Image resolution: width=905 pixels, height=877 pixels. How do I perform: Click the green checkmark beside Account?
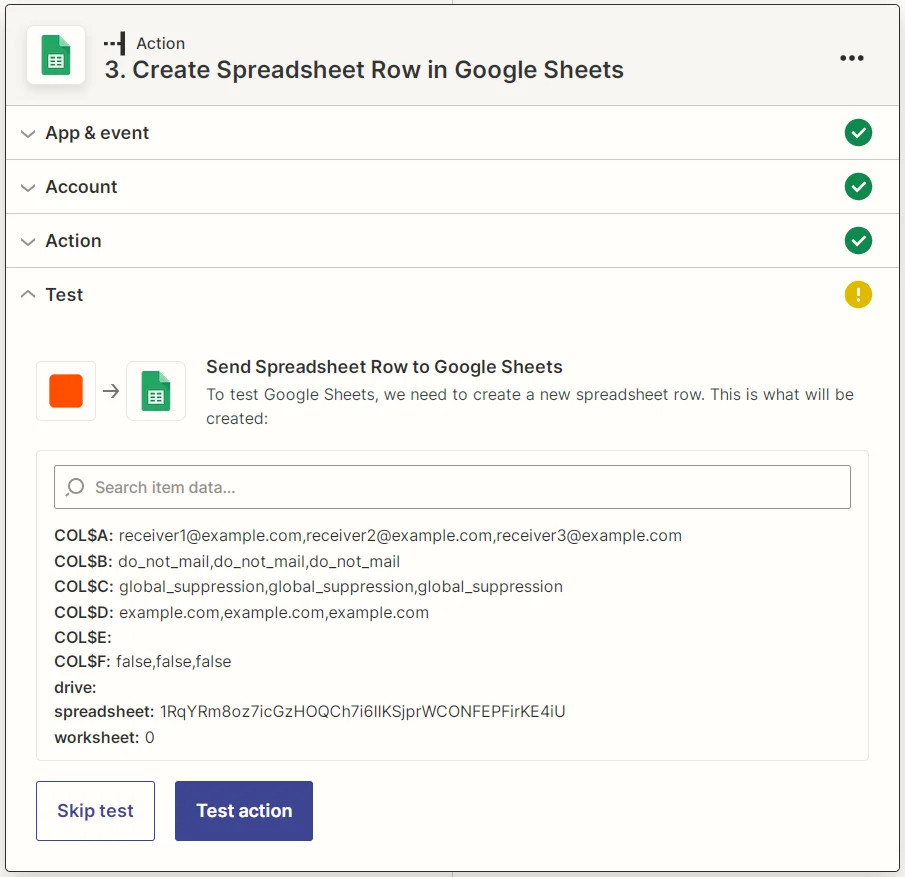pyautogui.click(x=858, y=186)
